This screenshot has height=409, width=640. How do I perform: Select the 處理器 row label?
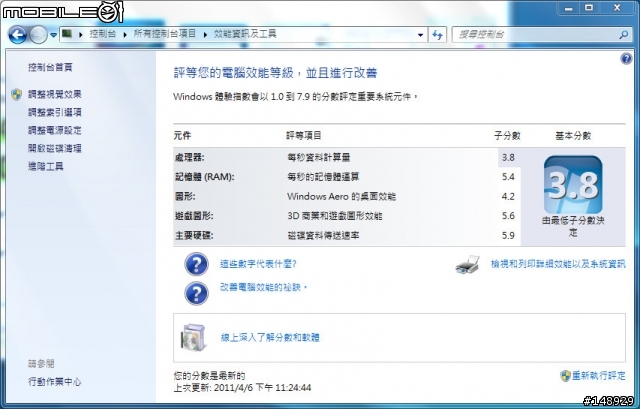(x=189, y=158)
